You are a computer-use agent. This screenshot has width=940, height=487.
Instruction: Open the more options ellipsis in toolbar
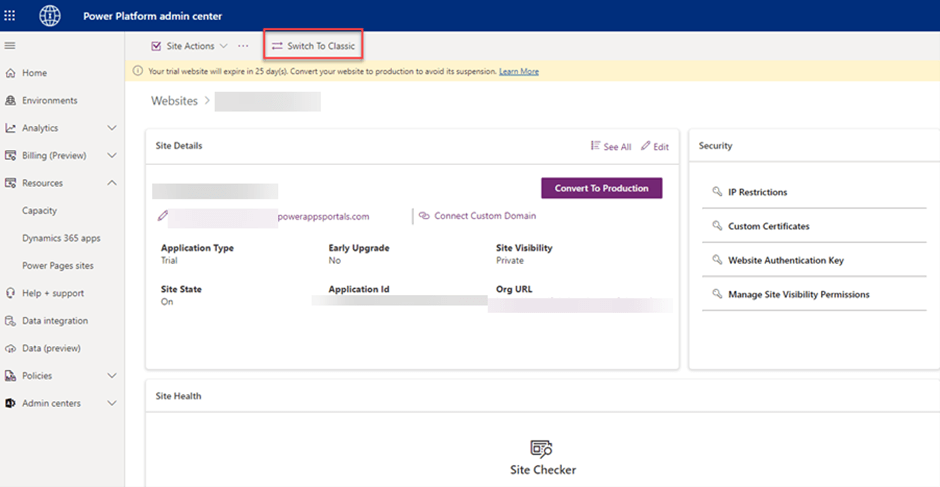pyautogui.click(x=243, y=46)
